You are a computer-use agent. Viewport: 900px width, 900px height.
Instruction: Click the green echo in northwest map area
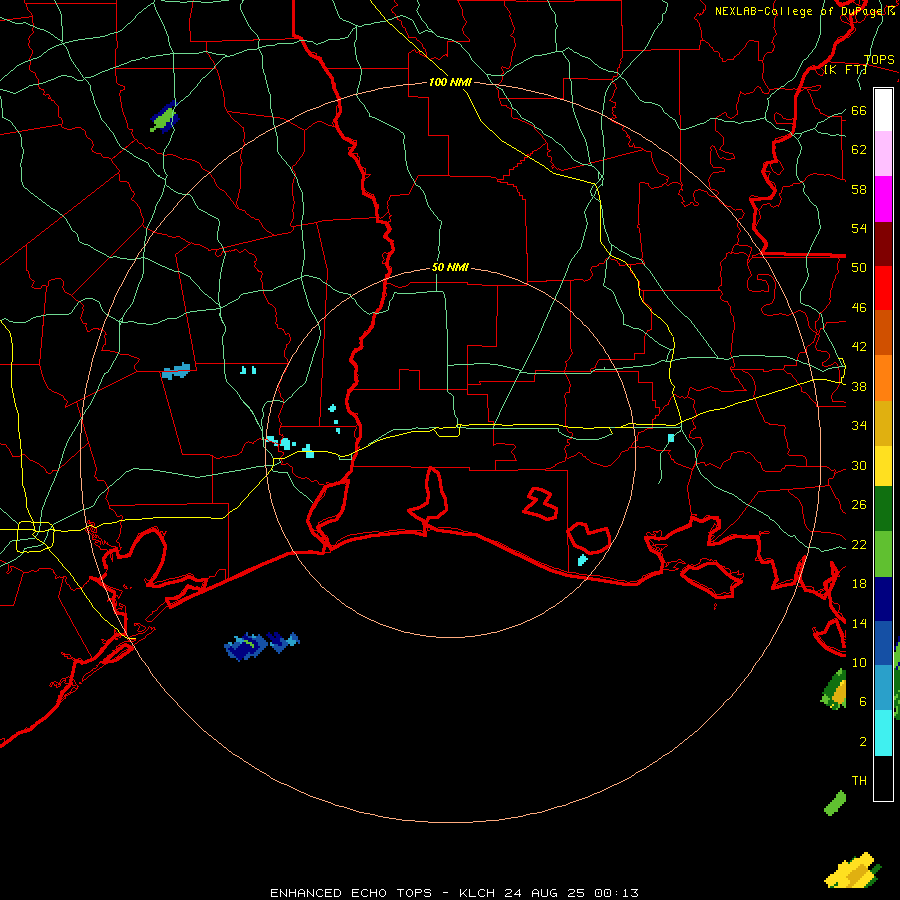(165, 118)
